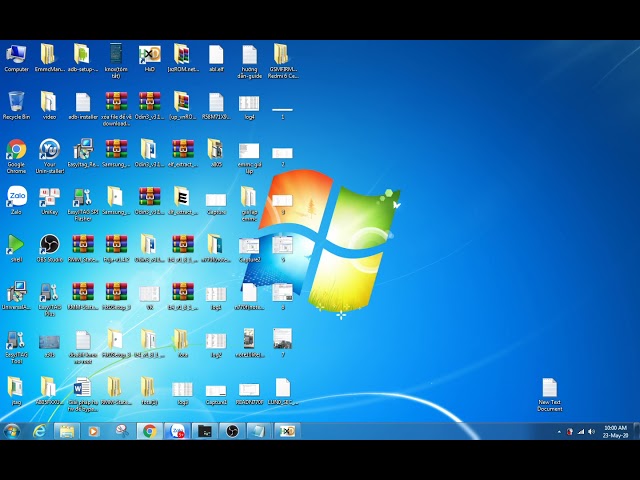Select the Google Chrome desktop shortcut
Screen dimensions: 640x480
tap(16, 156)
